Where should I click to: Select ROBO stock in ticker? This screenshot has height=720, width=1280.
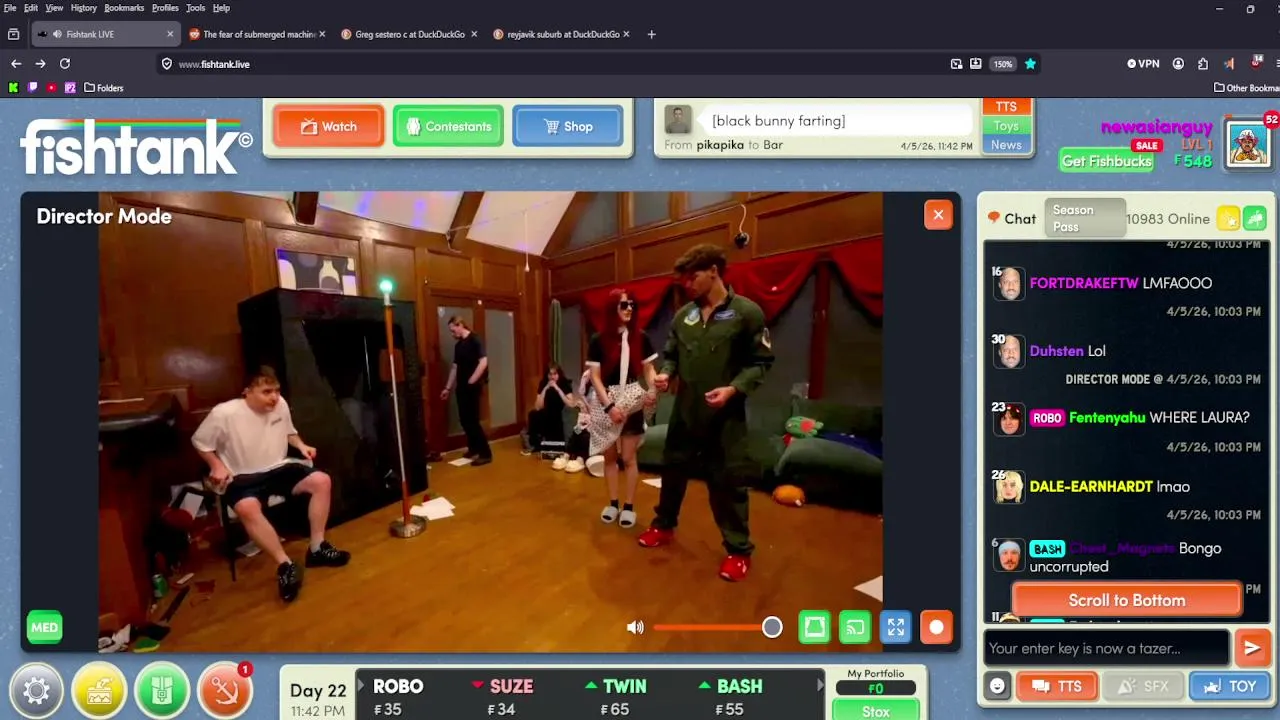pos(399,697)
